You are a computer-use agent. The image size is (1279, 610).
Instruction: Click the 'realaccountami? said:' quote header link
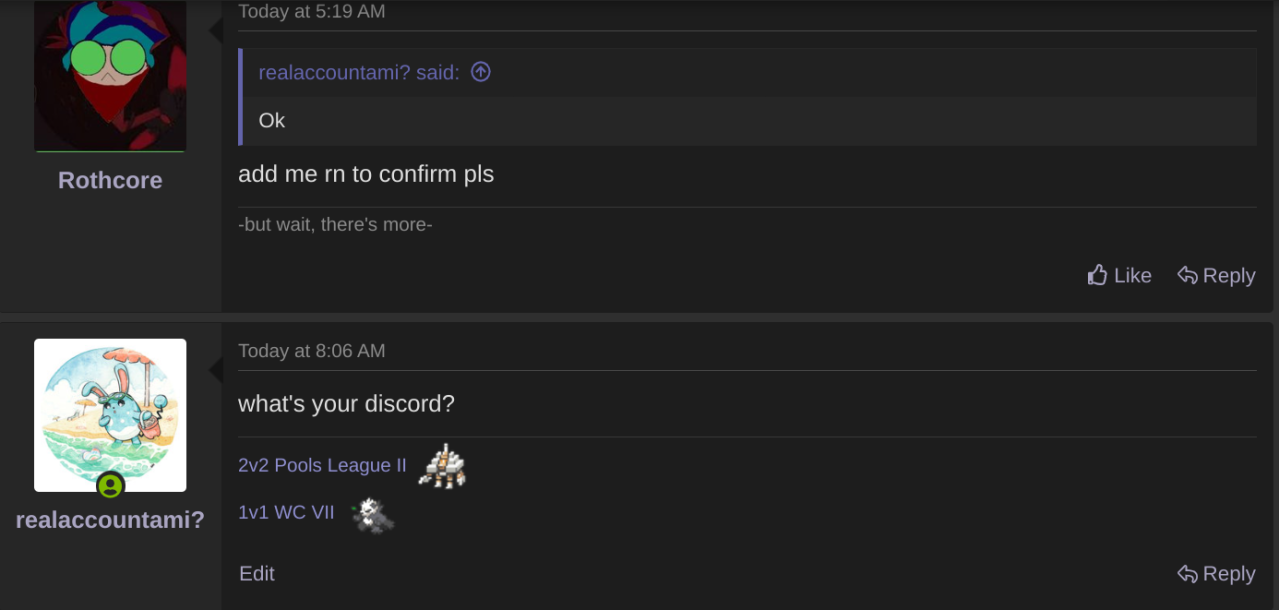359,72
